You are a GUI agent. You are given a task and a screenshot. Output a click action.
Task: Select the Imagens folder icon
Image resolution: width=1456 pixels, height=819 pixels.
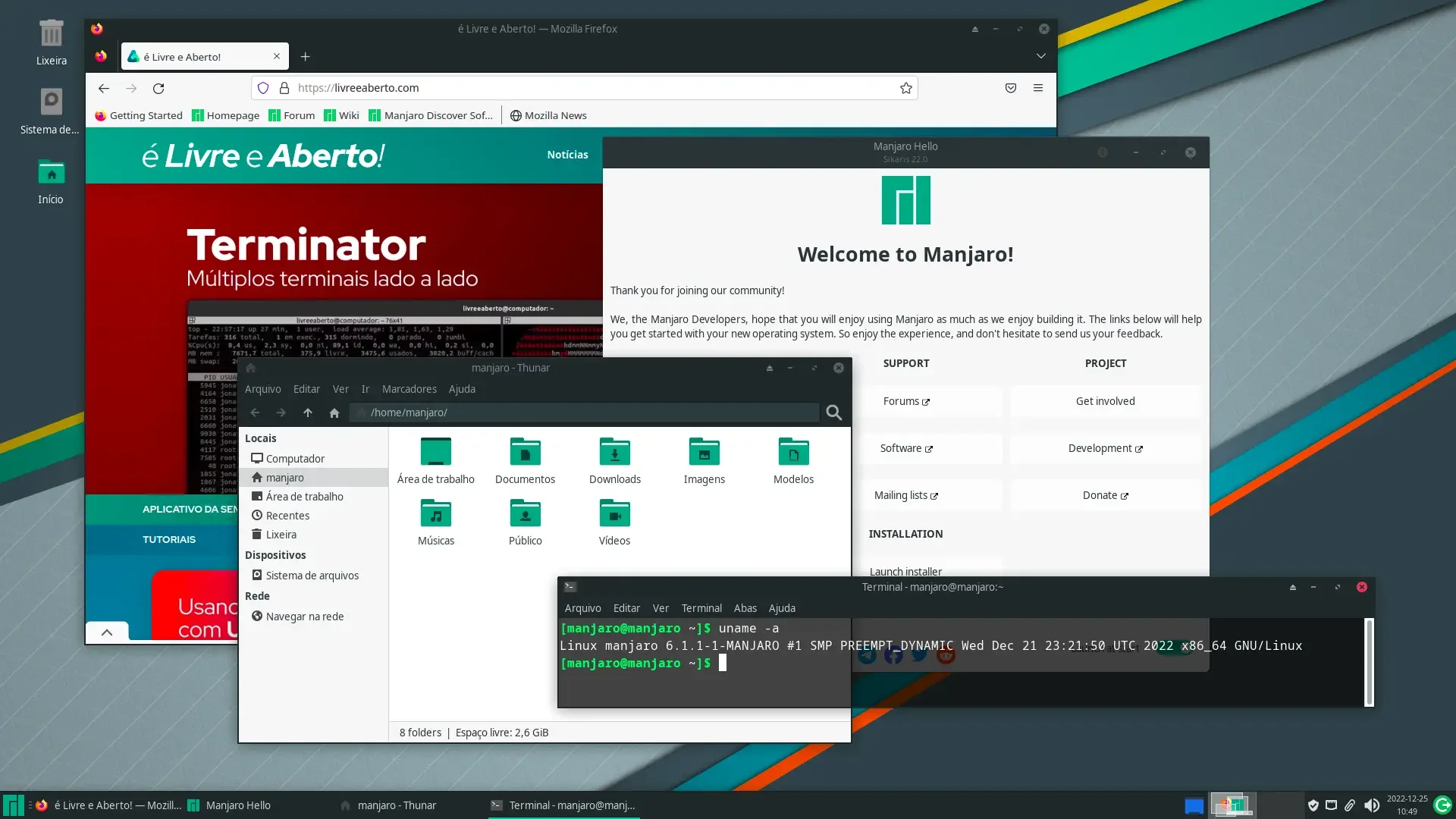(x=704, y=460)
